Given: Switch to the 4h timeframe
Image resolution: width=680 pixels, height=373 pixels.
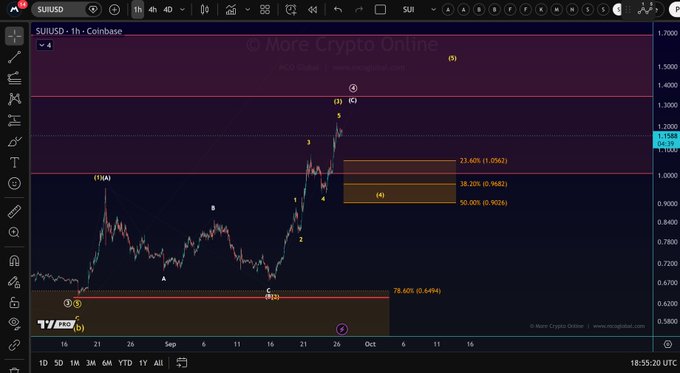Looking at the screenshot, I should coord(152,9).
